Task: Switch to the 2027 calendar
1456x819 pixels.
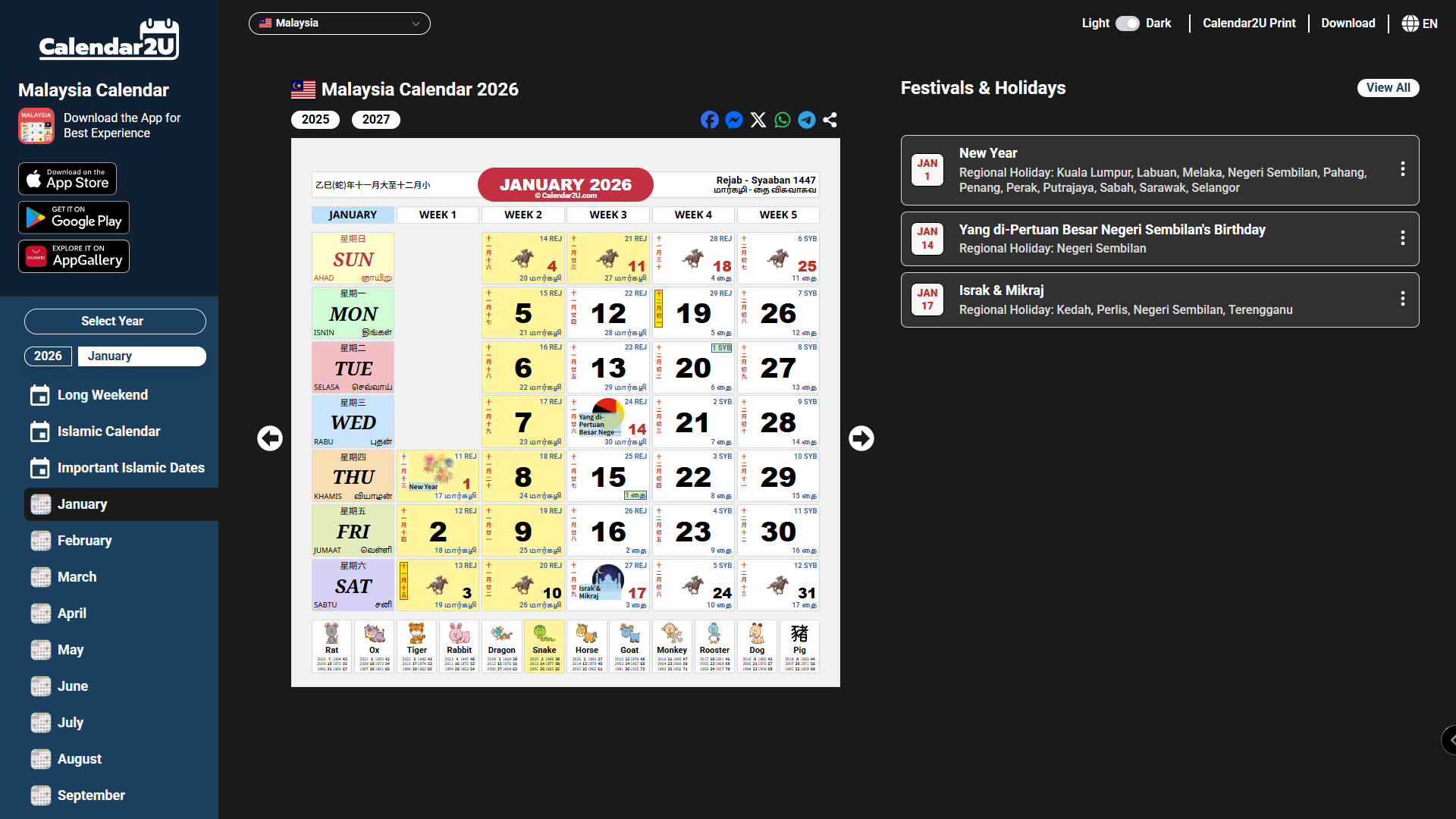Action: [x=376, y=120]
